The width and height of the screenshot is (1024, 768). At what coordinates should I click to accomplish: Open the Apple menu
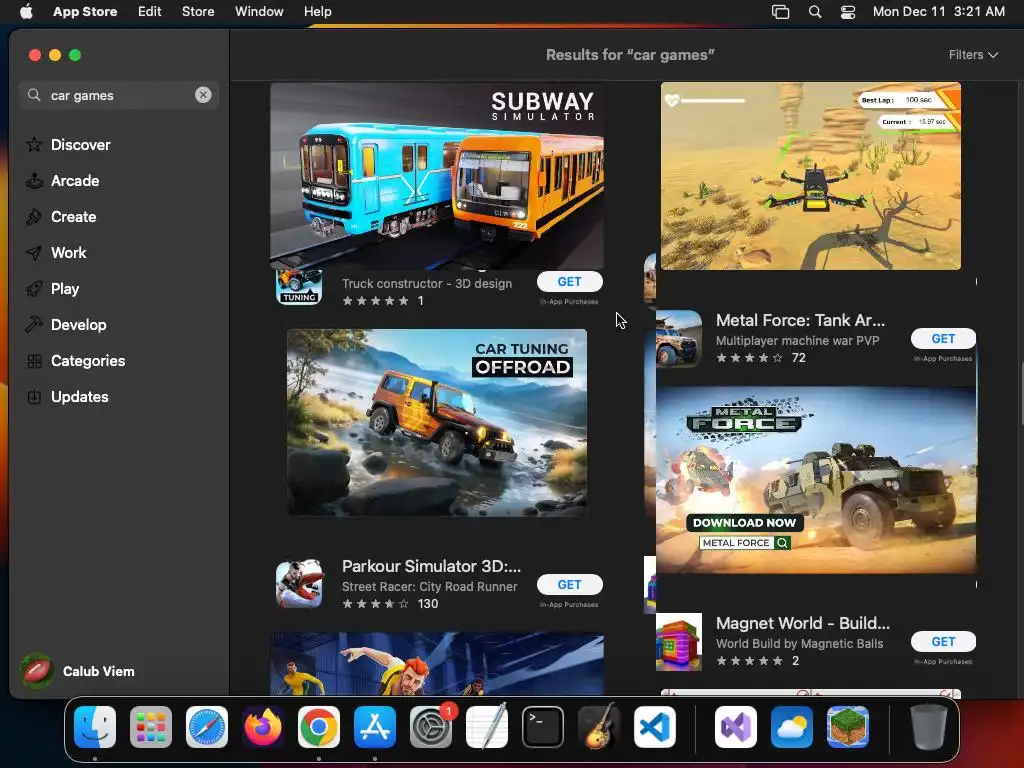pyautogui.click(x=26, y=11)
